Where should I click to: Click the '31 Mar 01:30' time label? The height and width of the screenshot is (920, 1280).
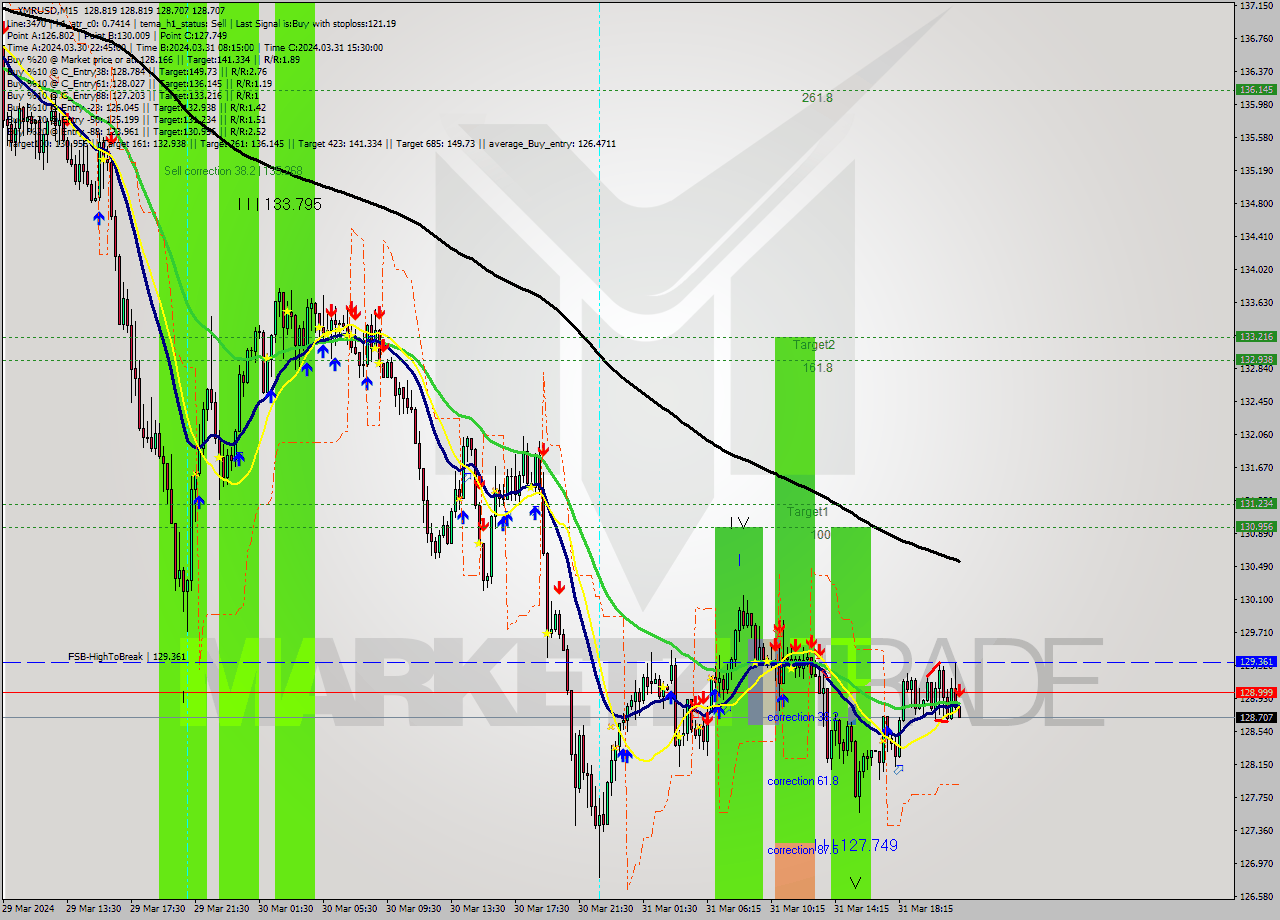[x=670, y=909]
